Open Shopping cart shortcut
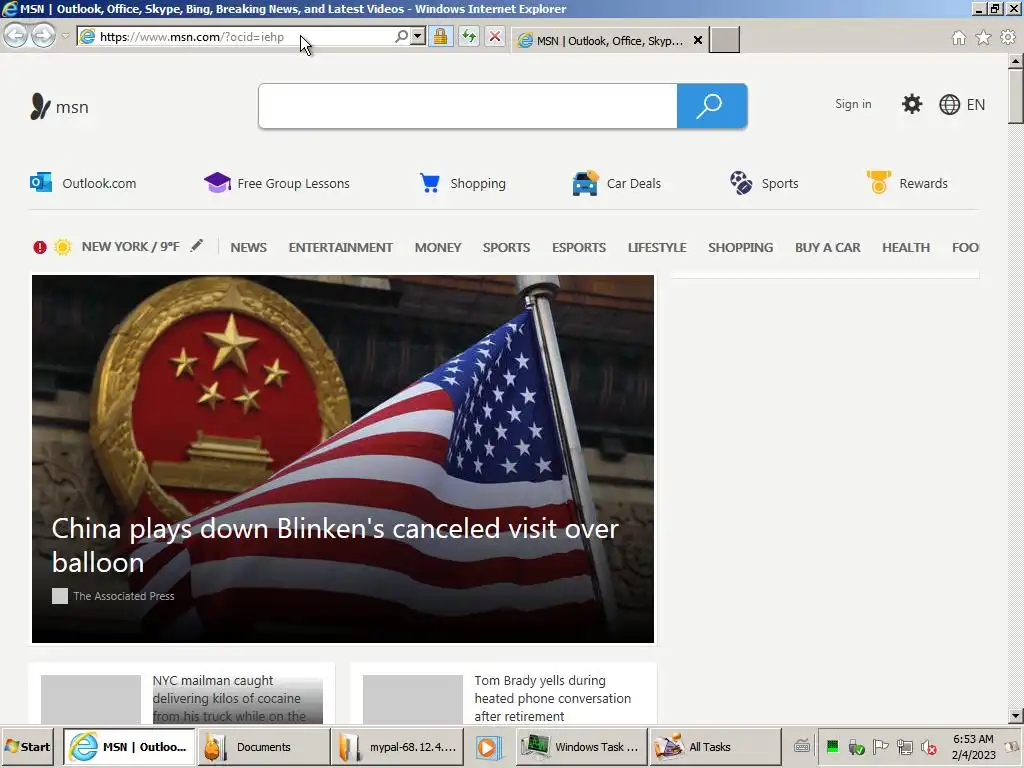Viewport: 1024px width, 768px height. click(462, 183)
